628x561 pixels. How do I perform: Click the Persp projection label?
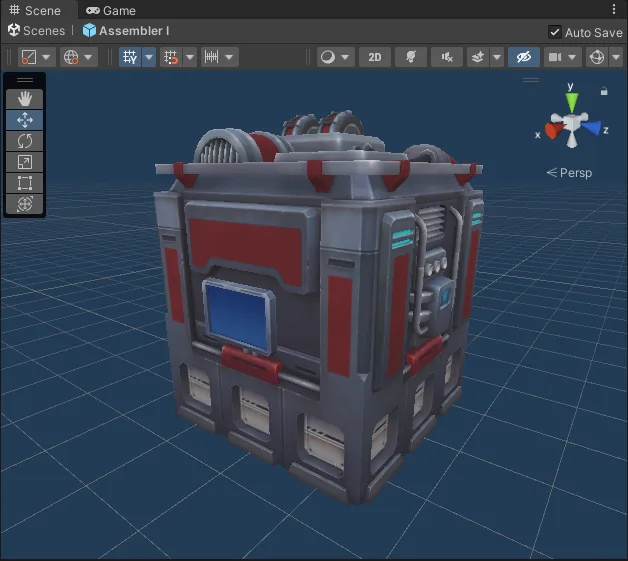pyautogui.click(x=569, y=173)
